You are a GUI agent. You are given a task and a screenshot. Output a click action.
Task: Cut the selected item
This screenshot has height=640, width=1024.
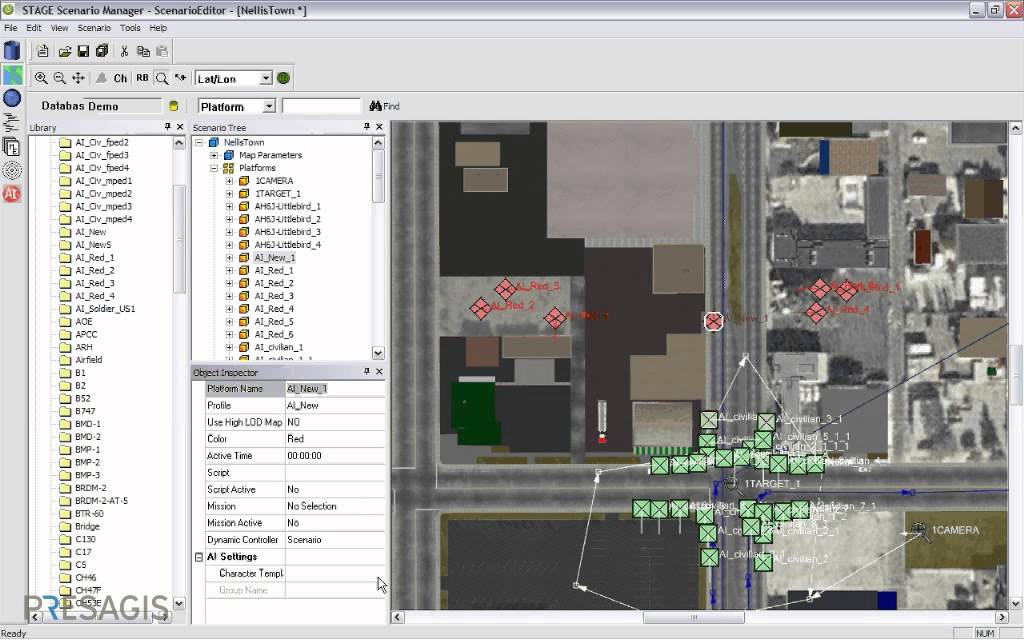point(124,51)
